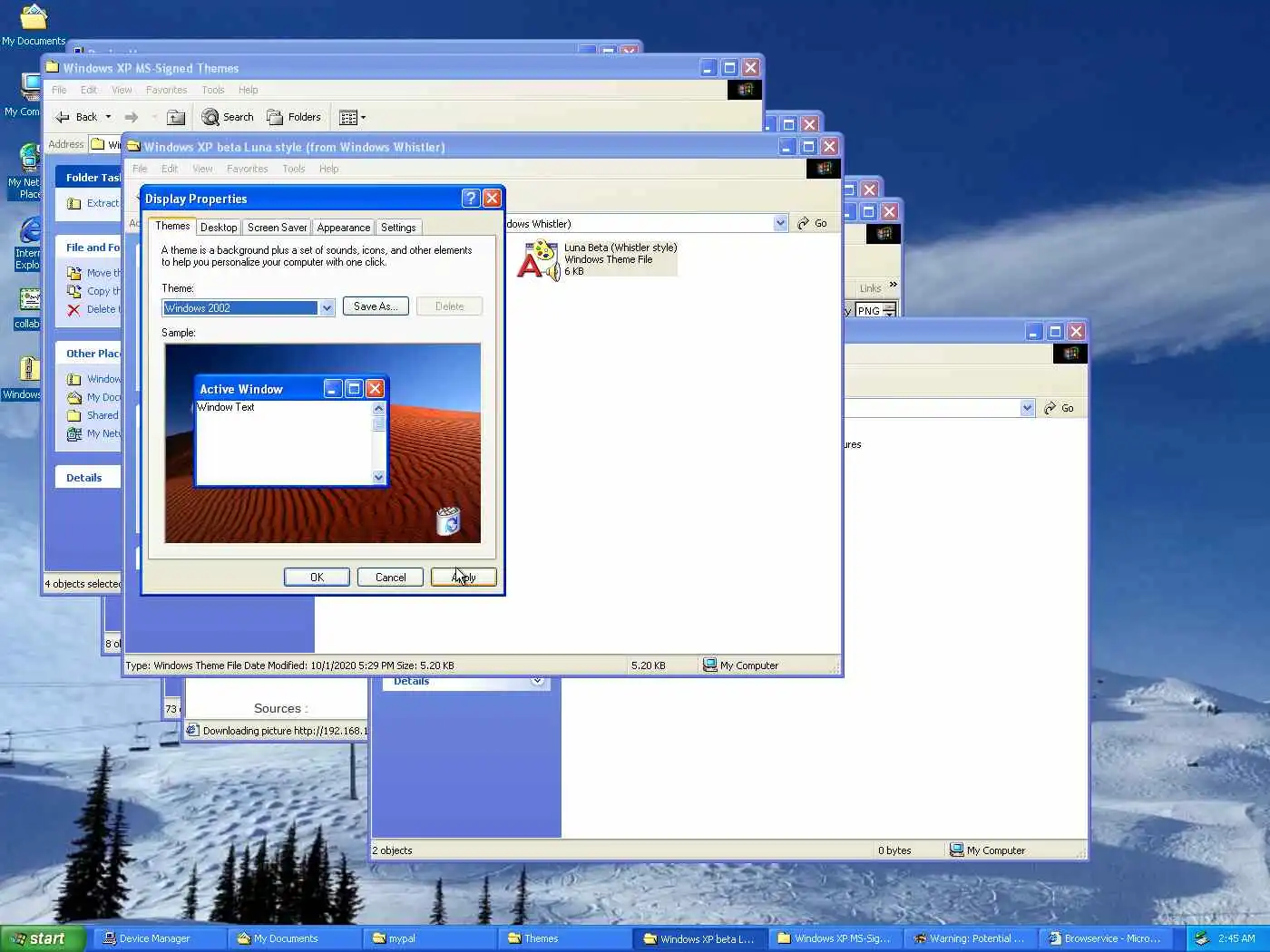
Task: Open Edit menu in MS-Signed Themes window
Action: (88, 90)
